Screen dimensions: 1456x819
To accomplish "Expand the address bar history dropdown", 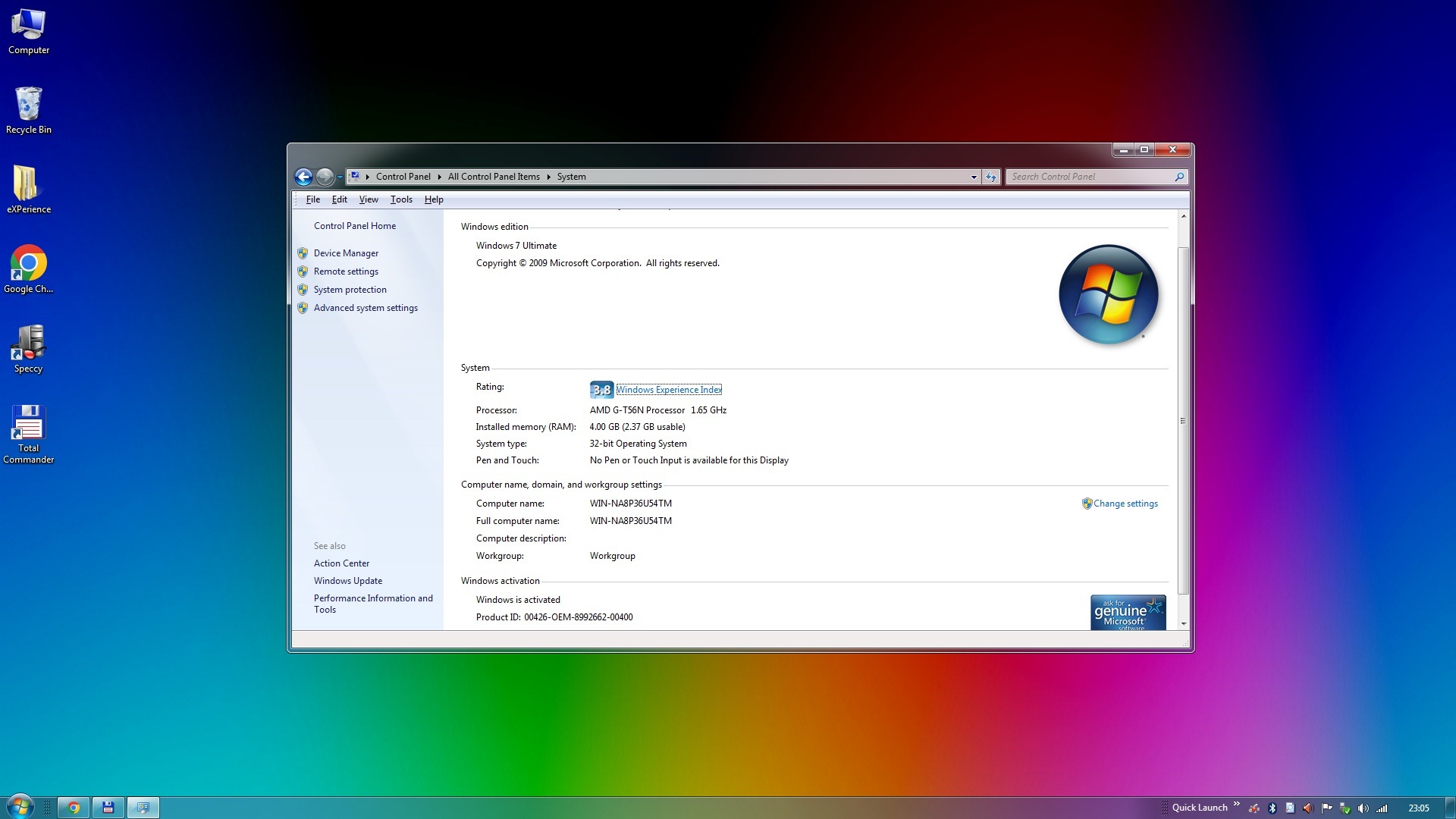I will [974, 177].
